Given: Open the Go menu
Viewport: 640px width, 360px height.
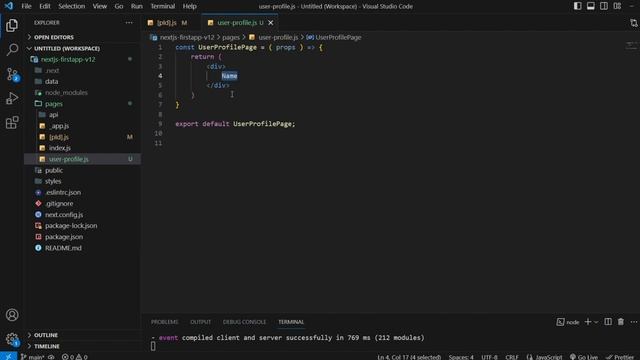Looking at the screenshot, I should coord(119,6).
